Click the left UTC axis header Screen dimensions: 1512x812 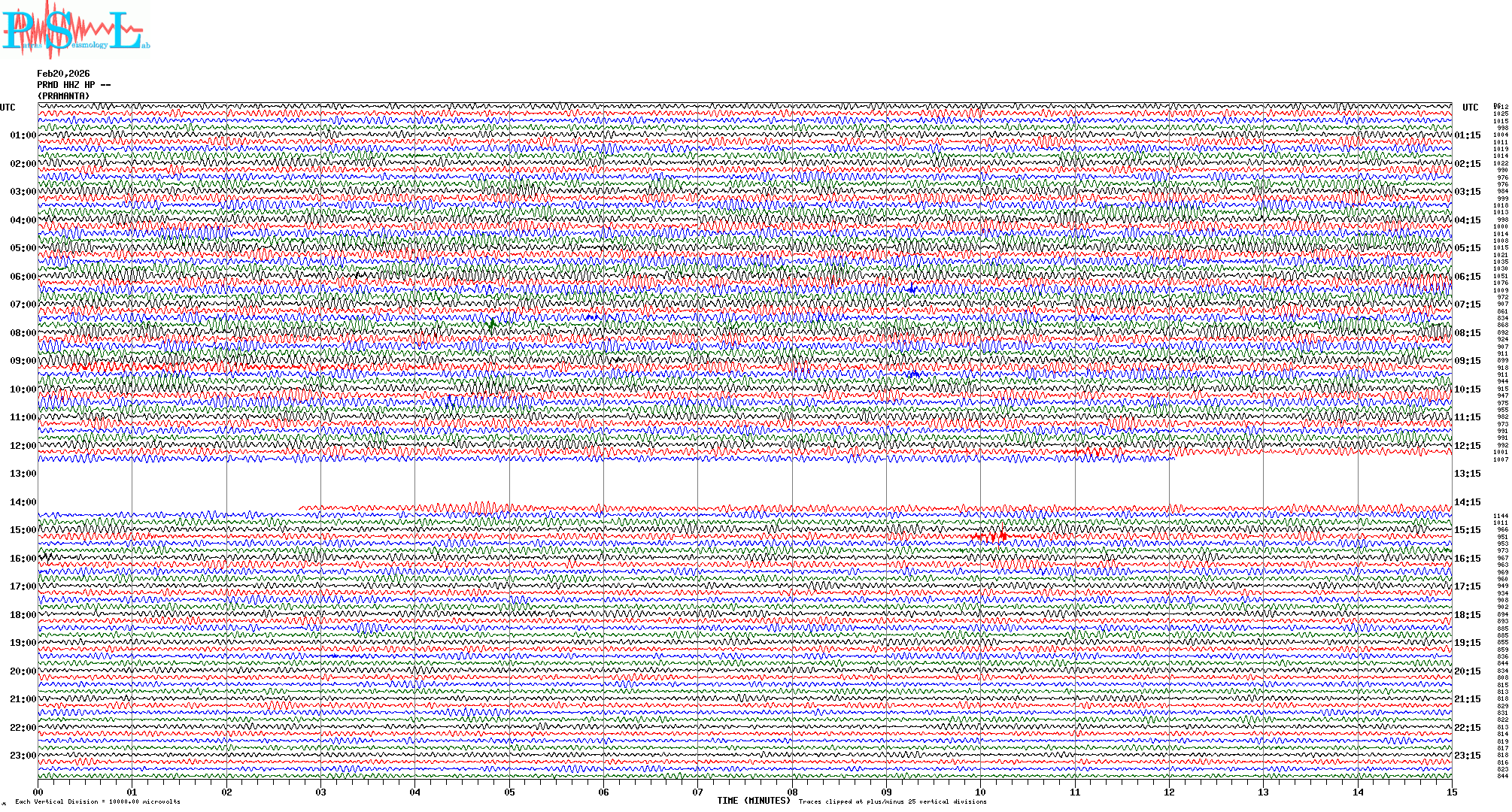[8, 108]
